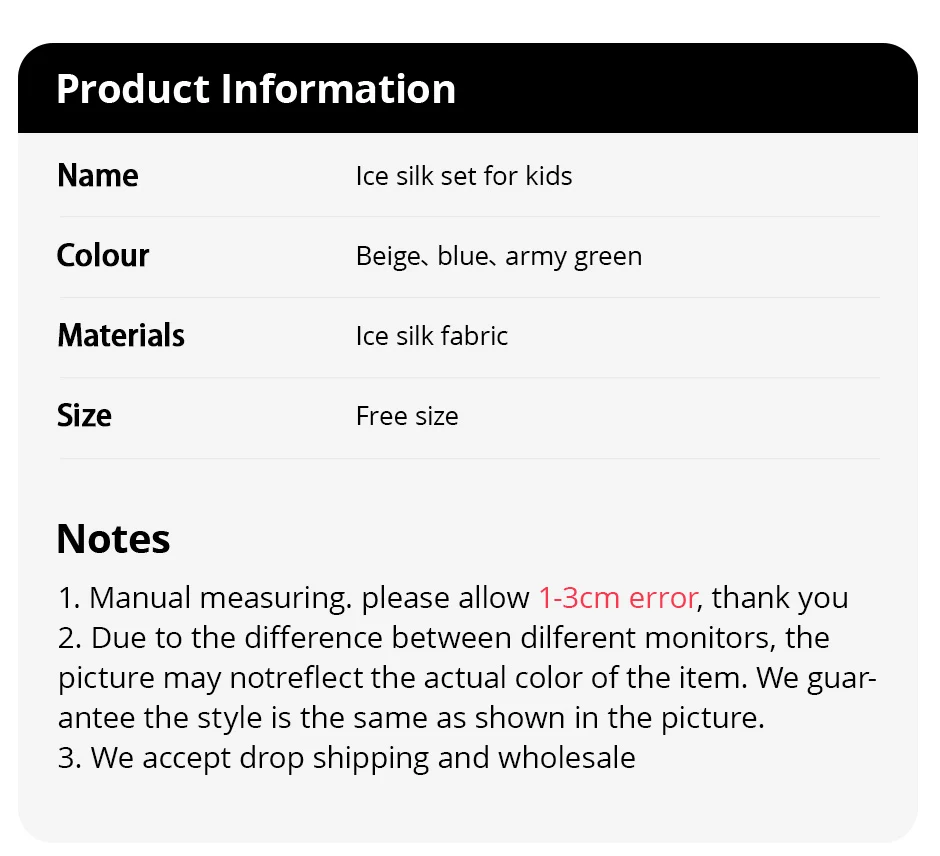
Task: Click the Name row label
Action: [98, 176]
